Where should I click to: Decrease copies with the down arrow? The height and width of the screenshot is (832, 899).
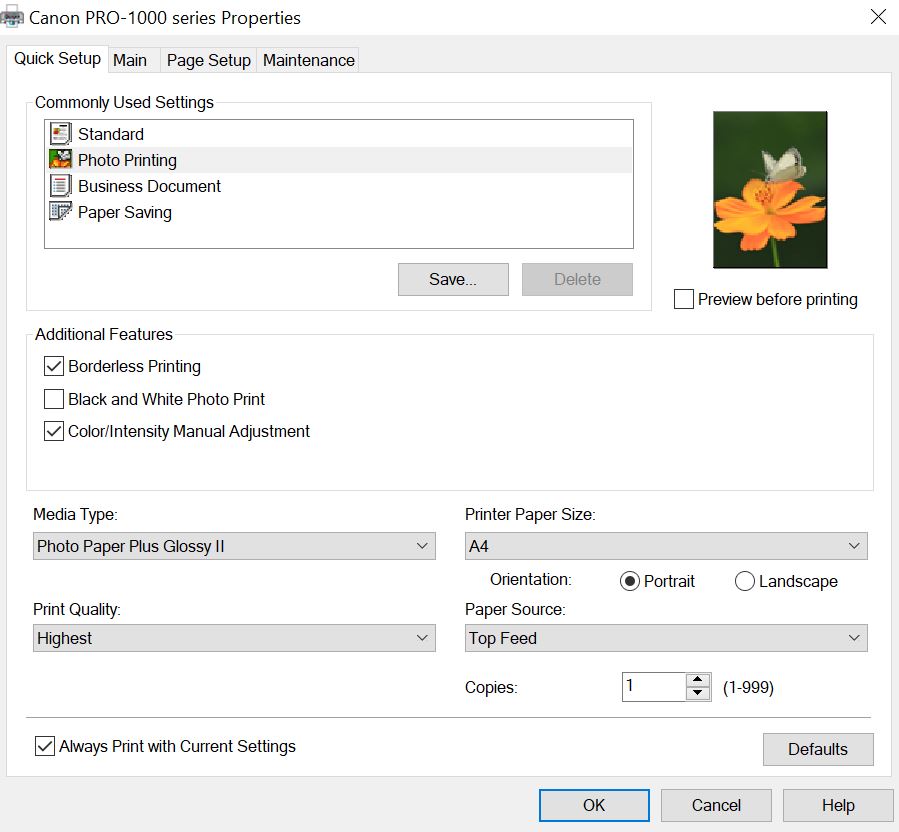point(698,693)
